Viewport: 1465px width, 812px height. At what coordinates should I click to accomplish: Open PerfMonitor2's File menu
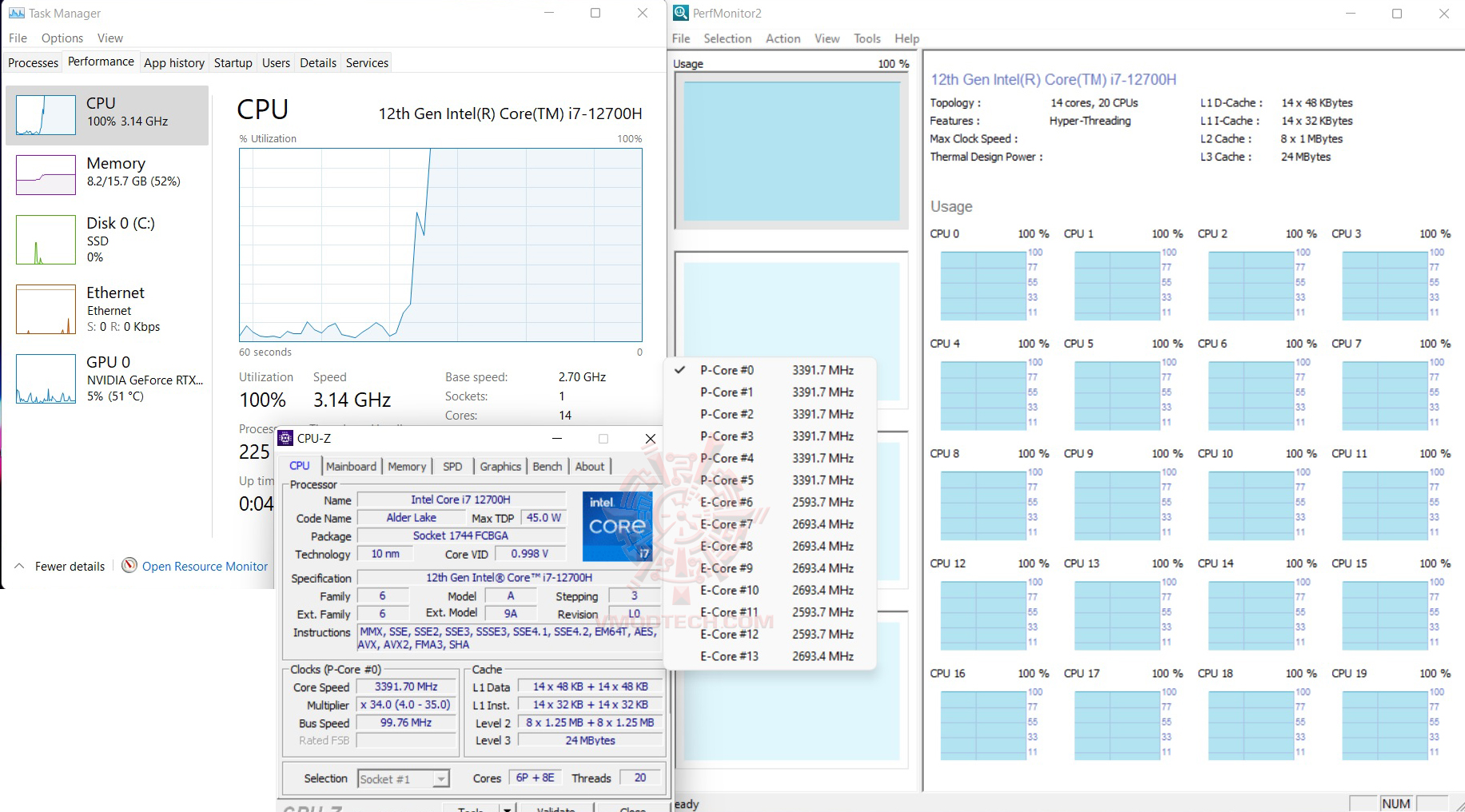pyautogui.click(x=681, y=38)
